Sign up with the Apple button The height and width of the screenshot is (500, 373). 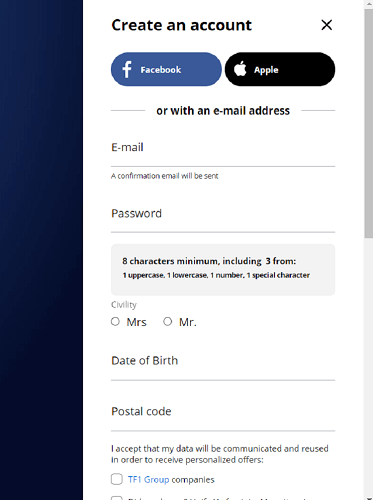click(280, 69)
